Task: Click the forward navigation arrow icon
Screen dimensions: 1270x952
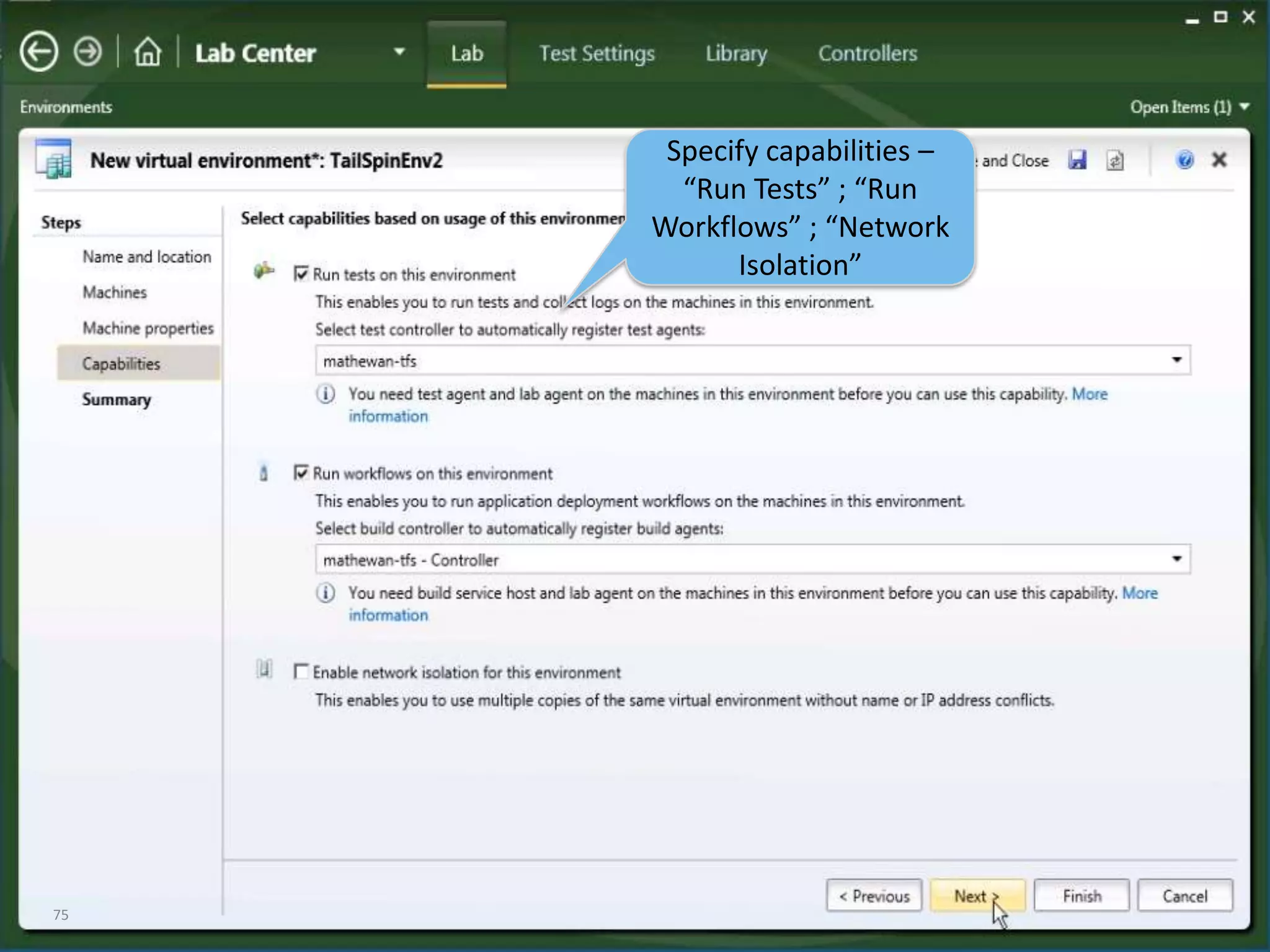Action: coord(87,52)
